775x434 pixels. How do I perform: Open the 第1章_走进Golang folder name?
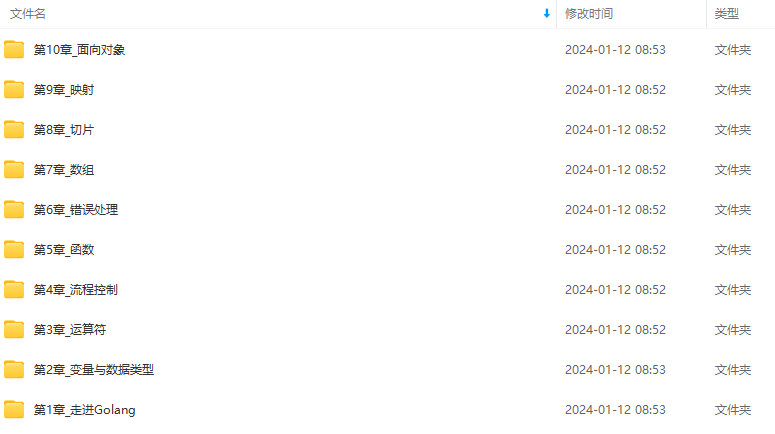85,410
